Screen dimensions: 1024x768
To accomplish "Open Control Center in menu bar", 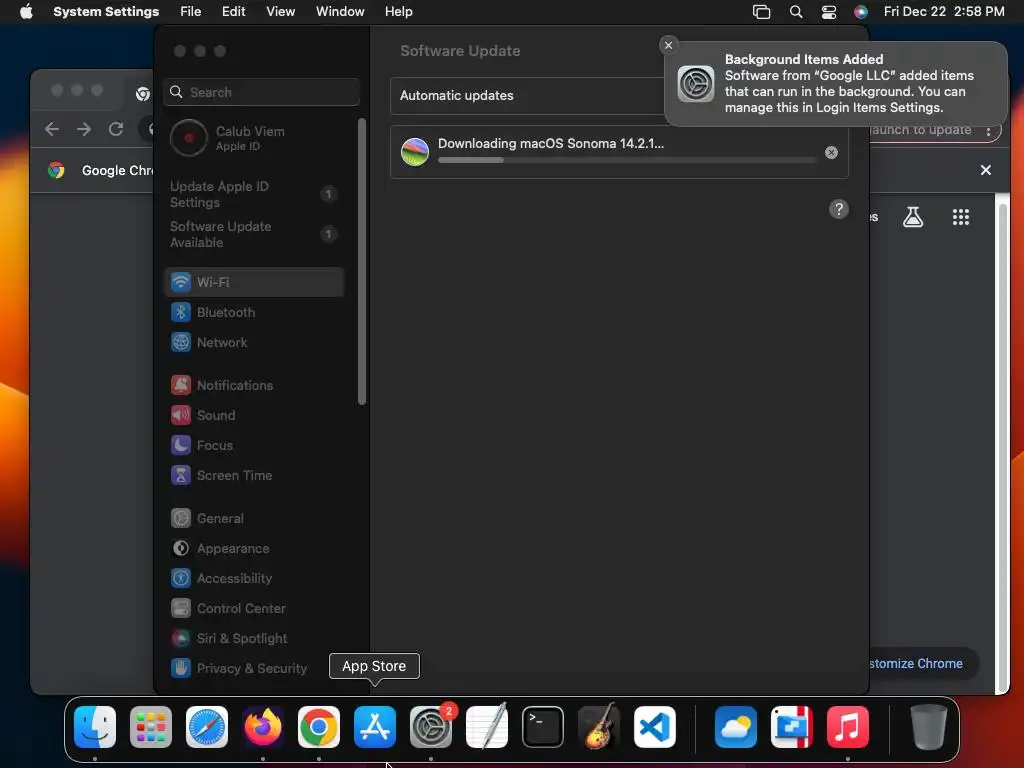I will point(829,11).
